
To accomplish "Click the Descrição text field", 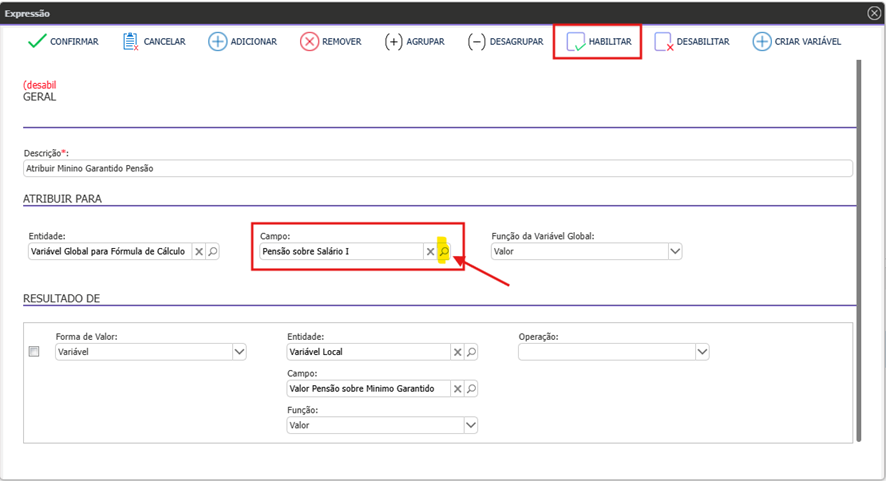I will tap(437, 169).
